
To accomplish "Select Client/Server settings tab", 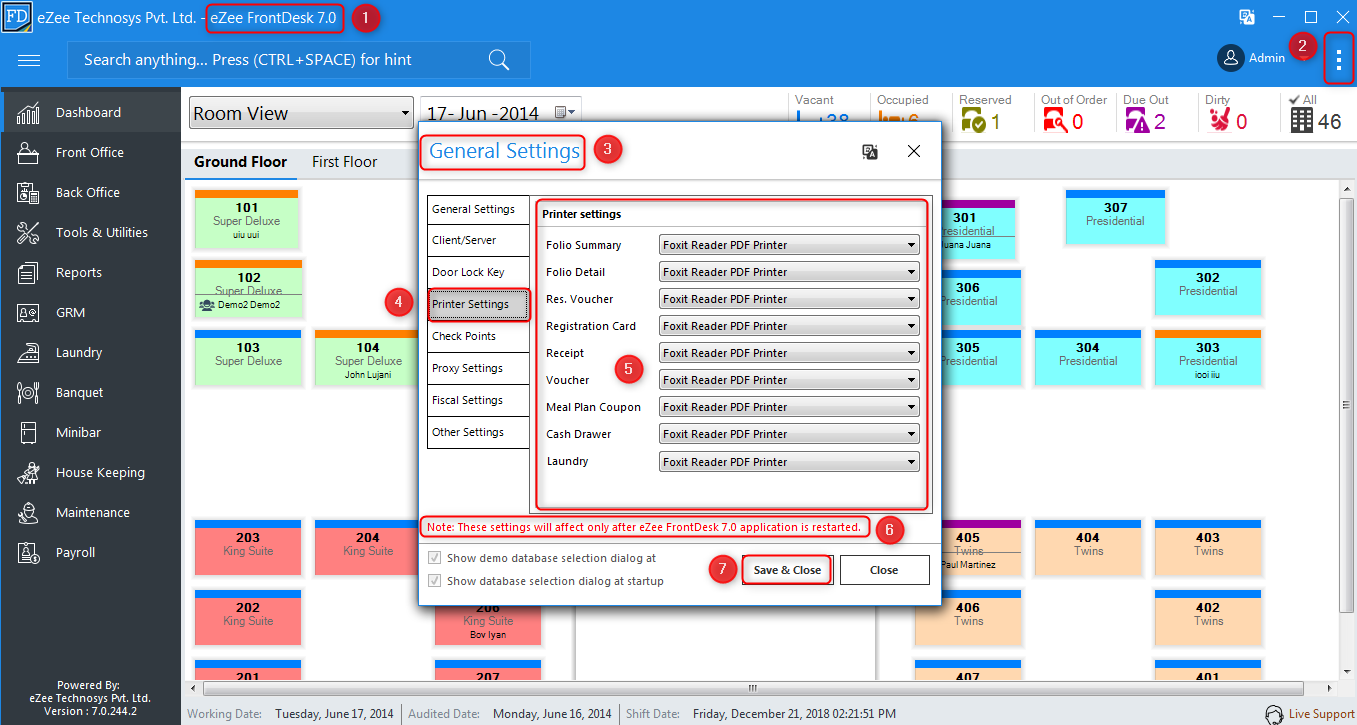I will 478,240.
